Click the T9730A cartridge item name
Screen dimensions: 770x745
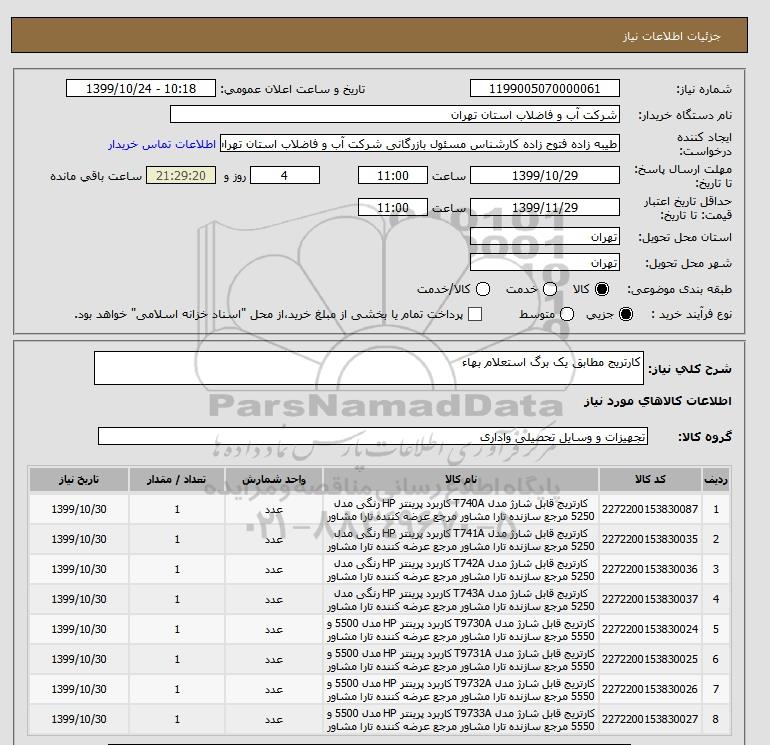461,630
